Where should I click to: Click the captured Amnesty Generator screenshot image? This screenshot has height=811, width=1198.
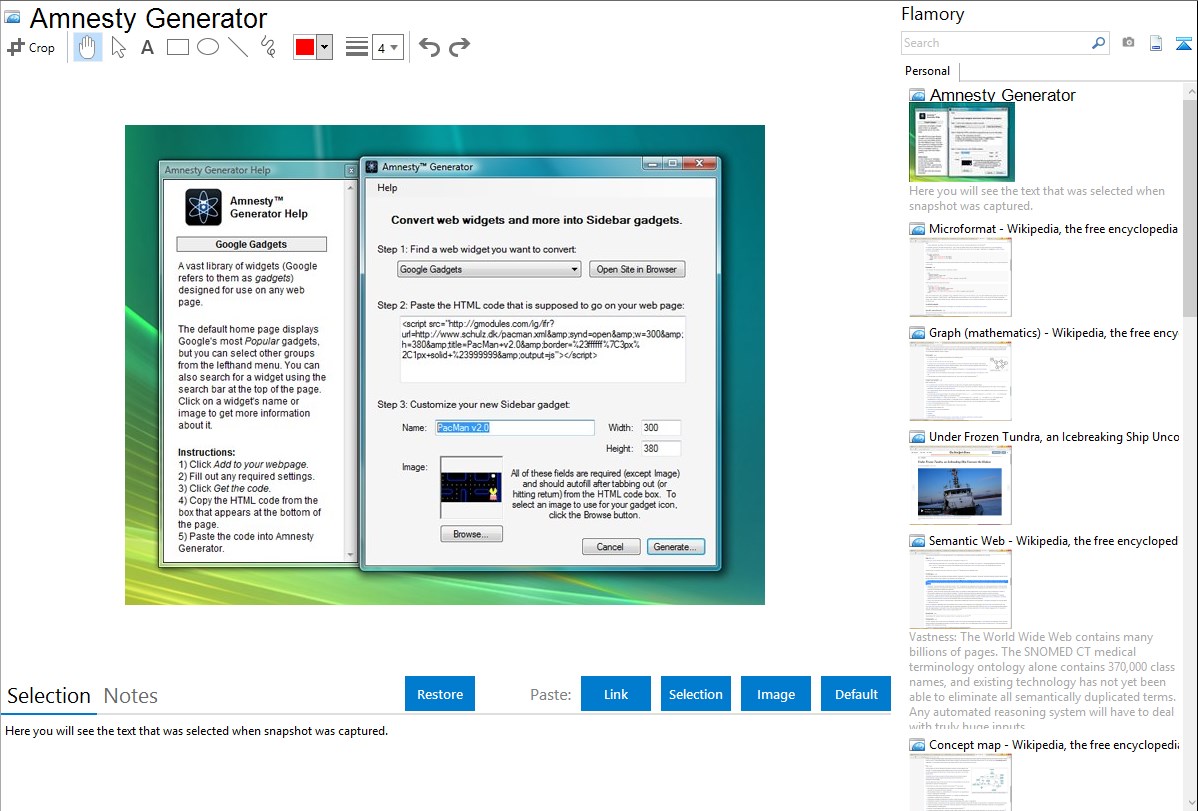click(x=445, y=365)
